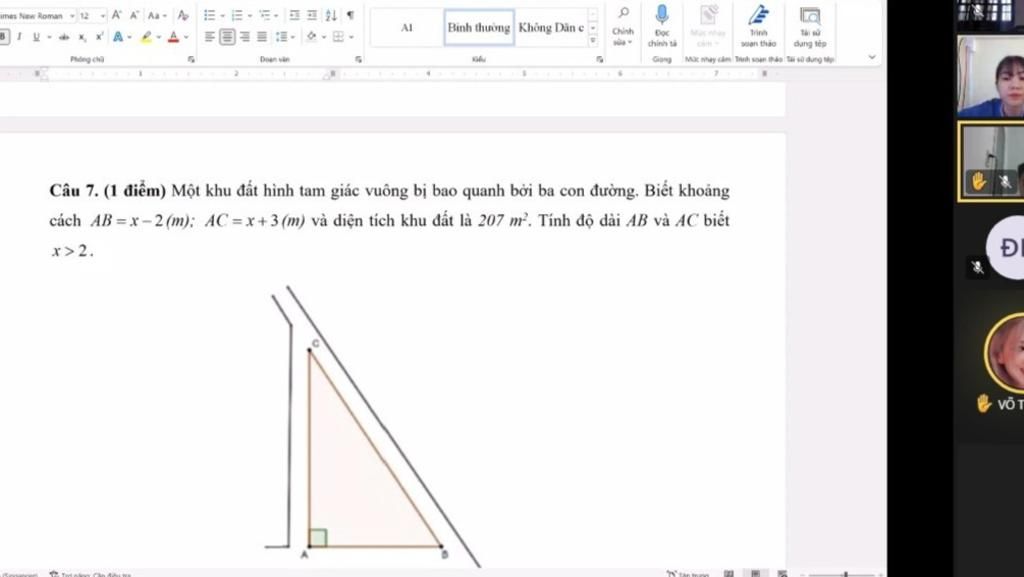The width and height of the screenshot is (1024, 577).
Task: Open Tái sử dụng tệp pane
Action: [x=810, y=27]
